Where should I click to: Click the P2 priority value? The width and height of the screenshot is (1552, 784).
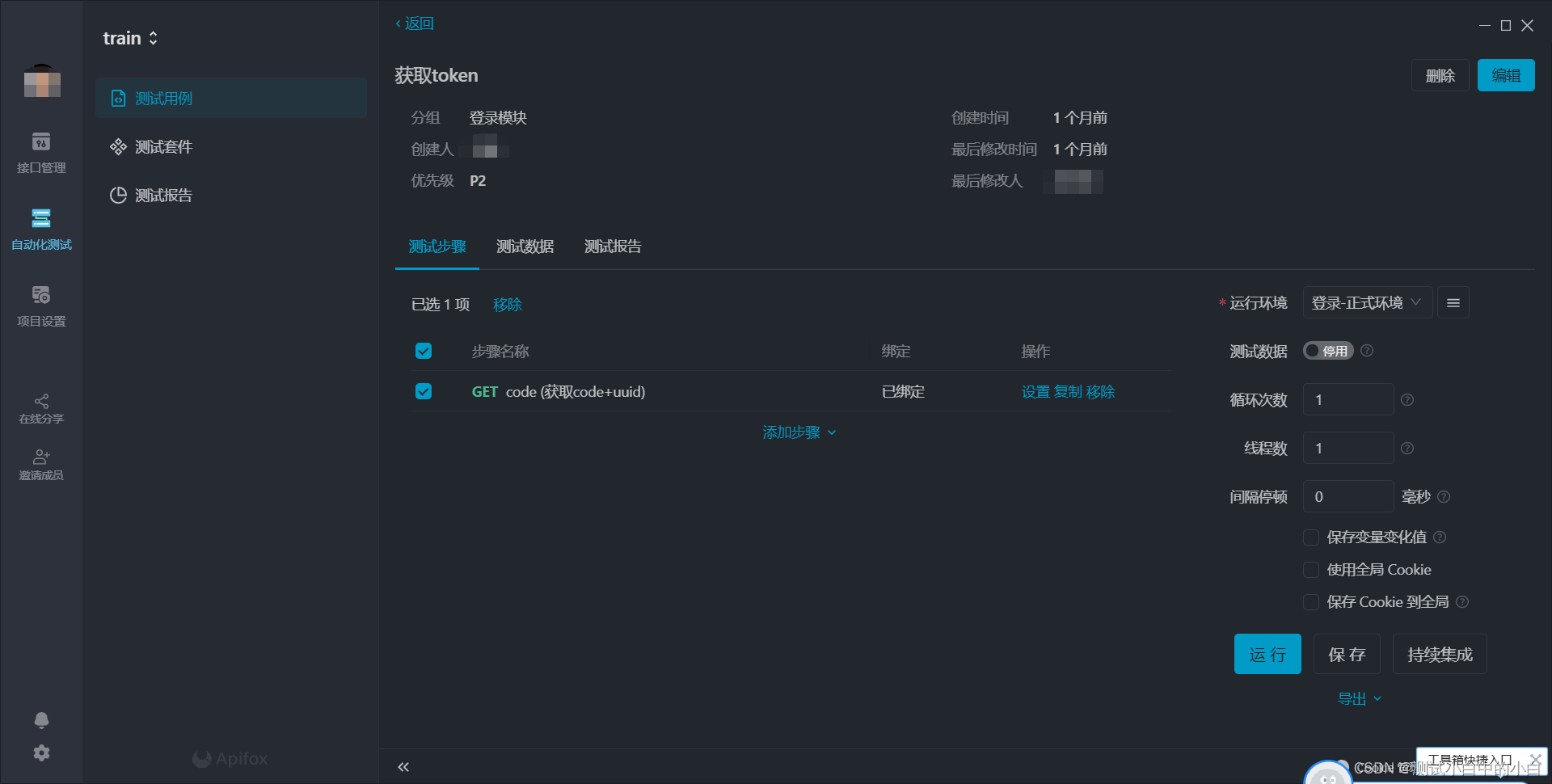tap(478, 181)
